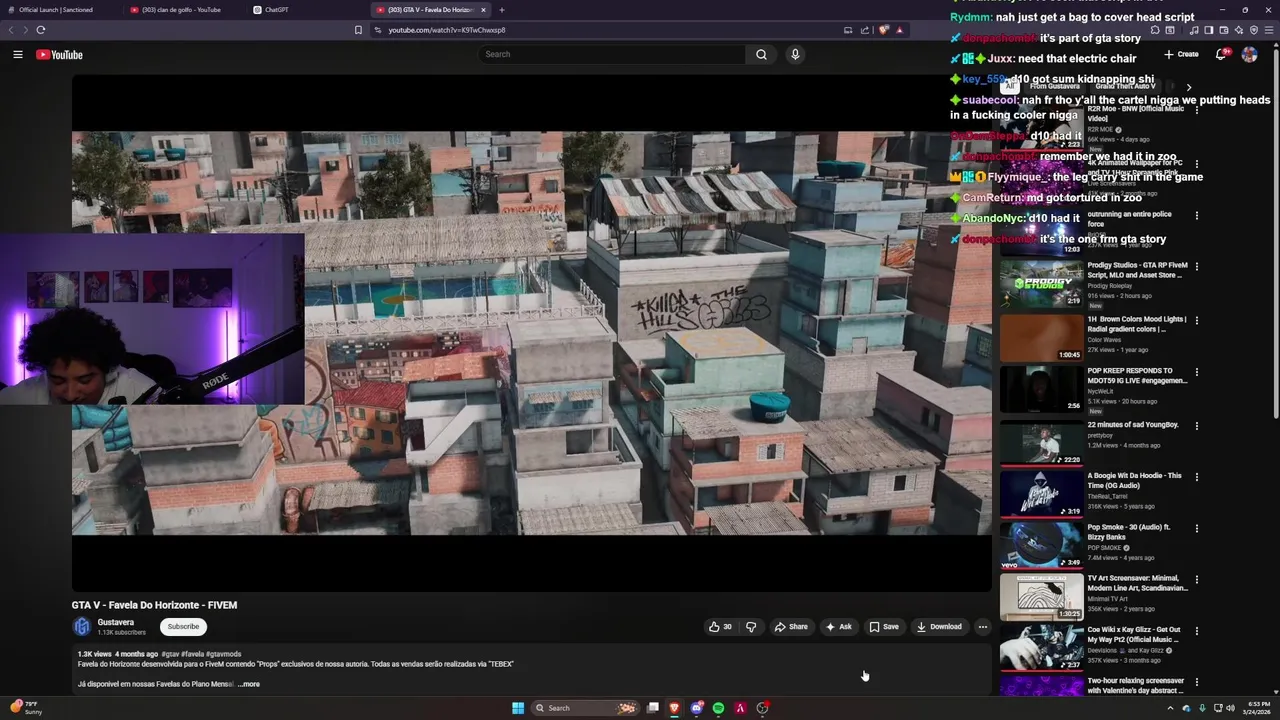This screenshot has width=1280, height=720.
Task: Open the TV Art Screensaver video thumbnail
Action: (x=1041, y=597)
